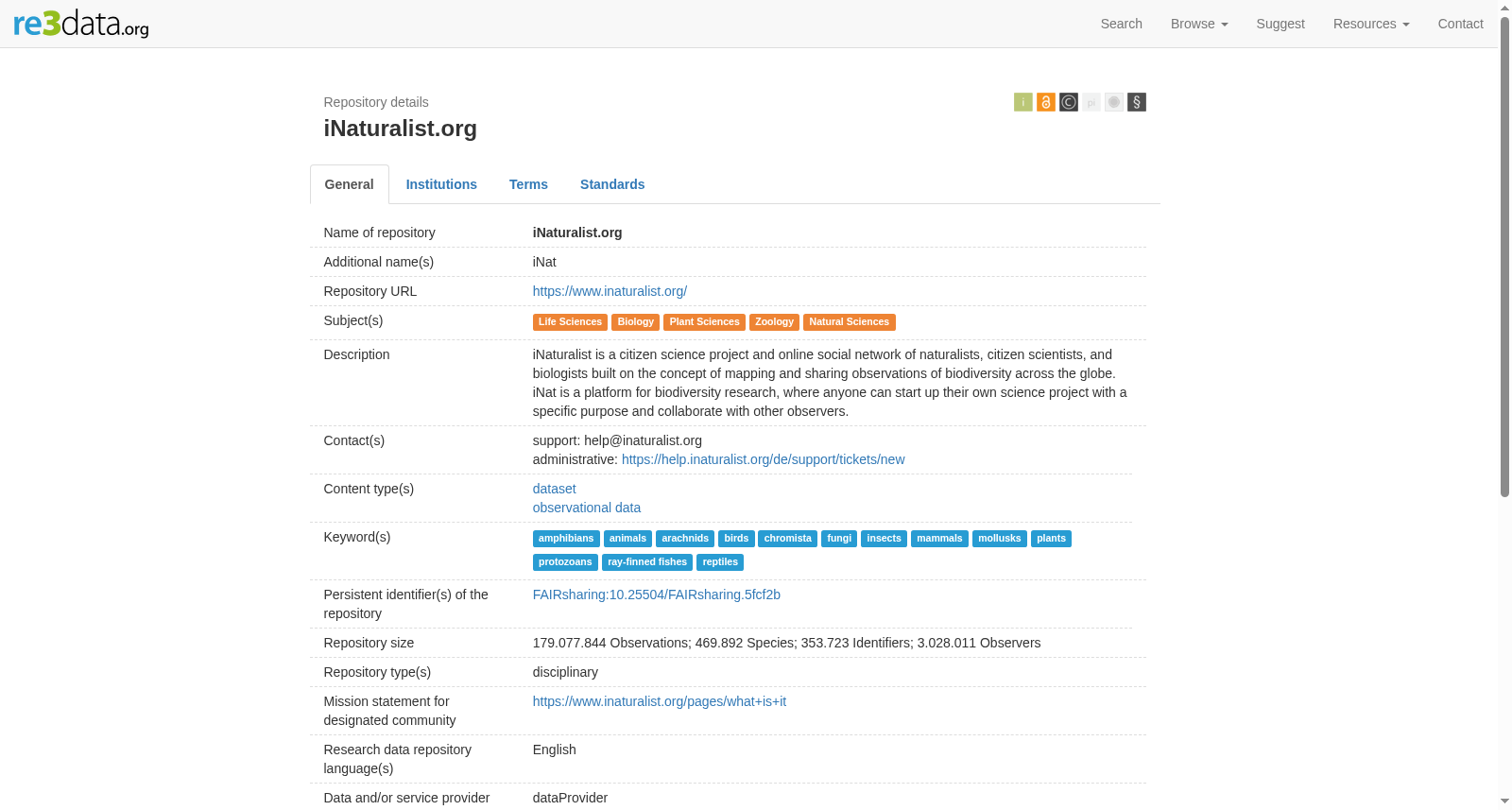Click the orange open access lock badge
This screenshot has width=1512, height=810.
click(1046, 102)
